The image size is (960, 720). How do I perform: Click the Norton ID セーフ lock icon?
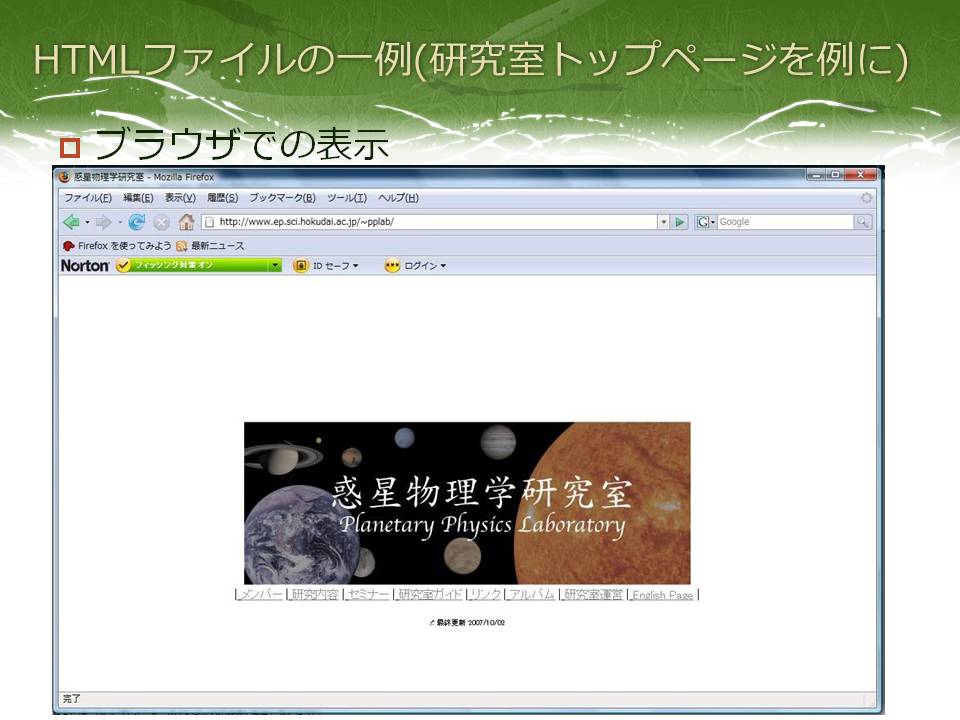(x=301, y=266)
